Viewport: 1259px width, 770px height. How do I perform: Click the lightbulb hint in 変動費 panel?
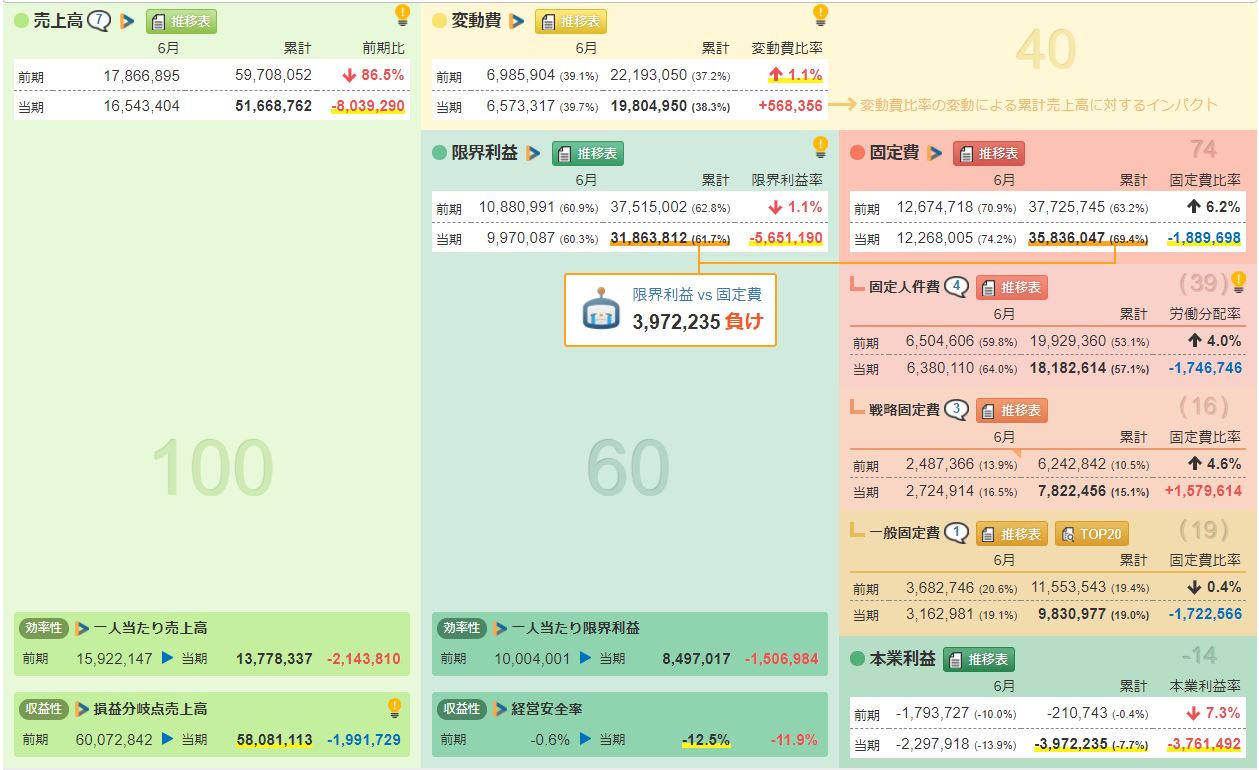click(x=820, y=14)
